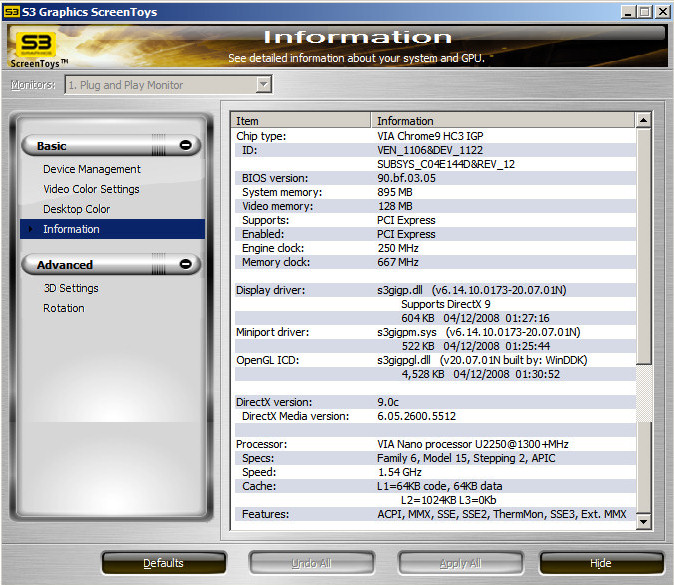The image size is (674, 585).
Task: Click the Apply All button
Action: [460, 563]
